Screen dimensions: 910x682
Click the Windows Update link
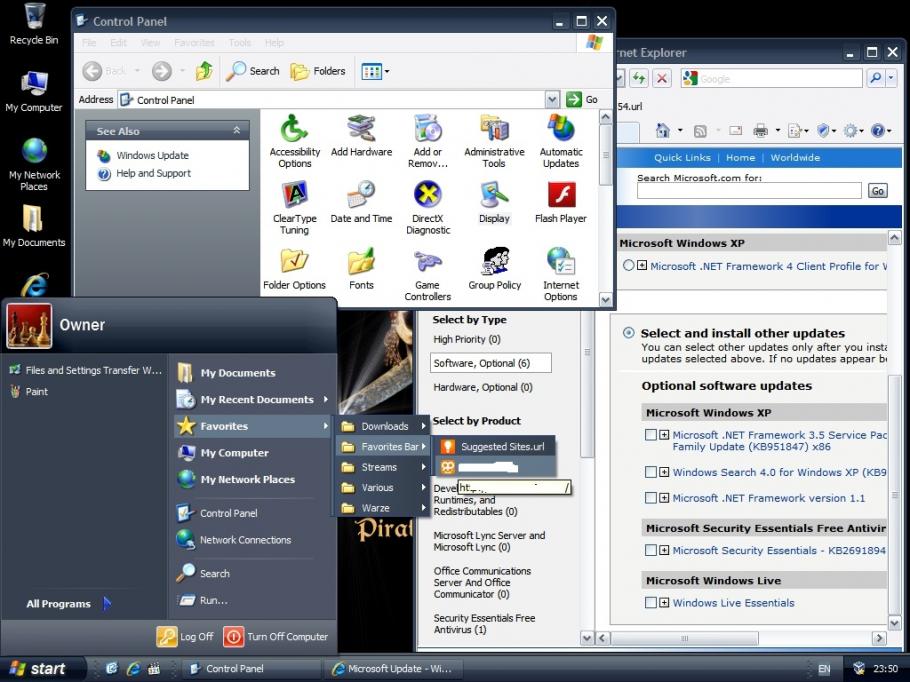tap(152, 156)
